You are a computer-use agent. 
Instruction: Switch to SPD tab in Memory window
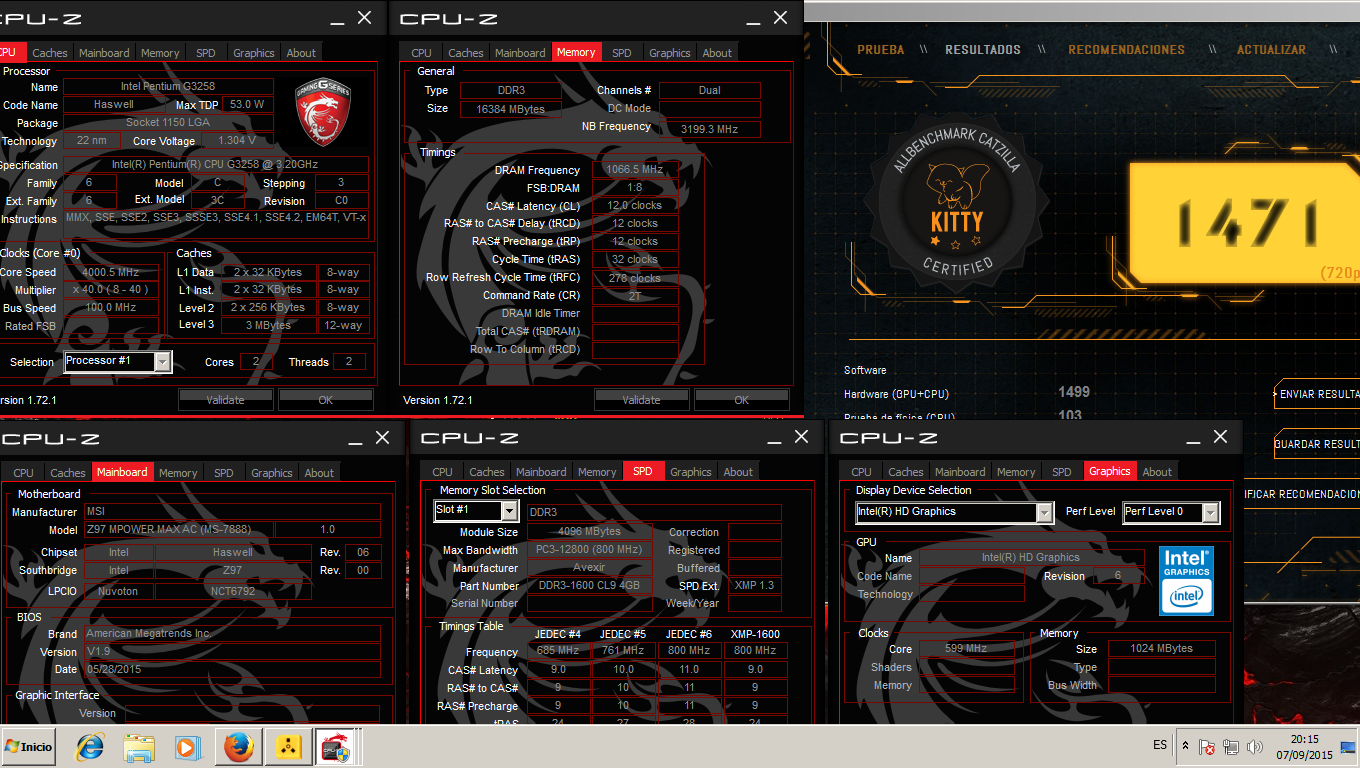click(622, 53)
